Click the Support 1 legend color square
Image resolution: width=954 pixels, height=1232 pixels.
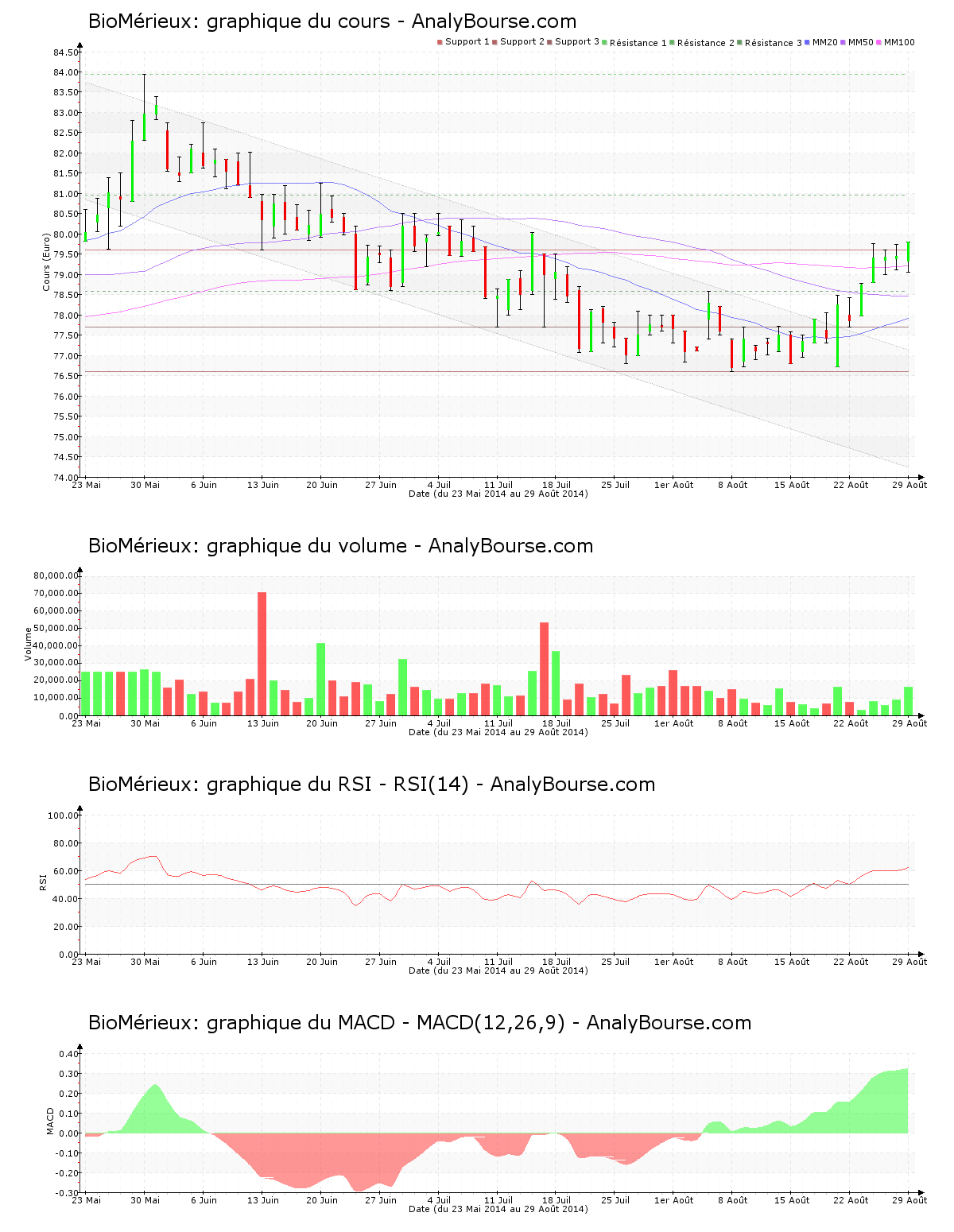(x=440, y=42)
